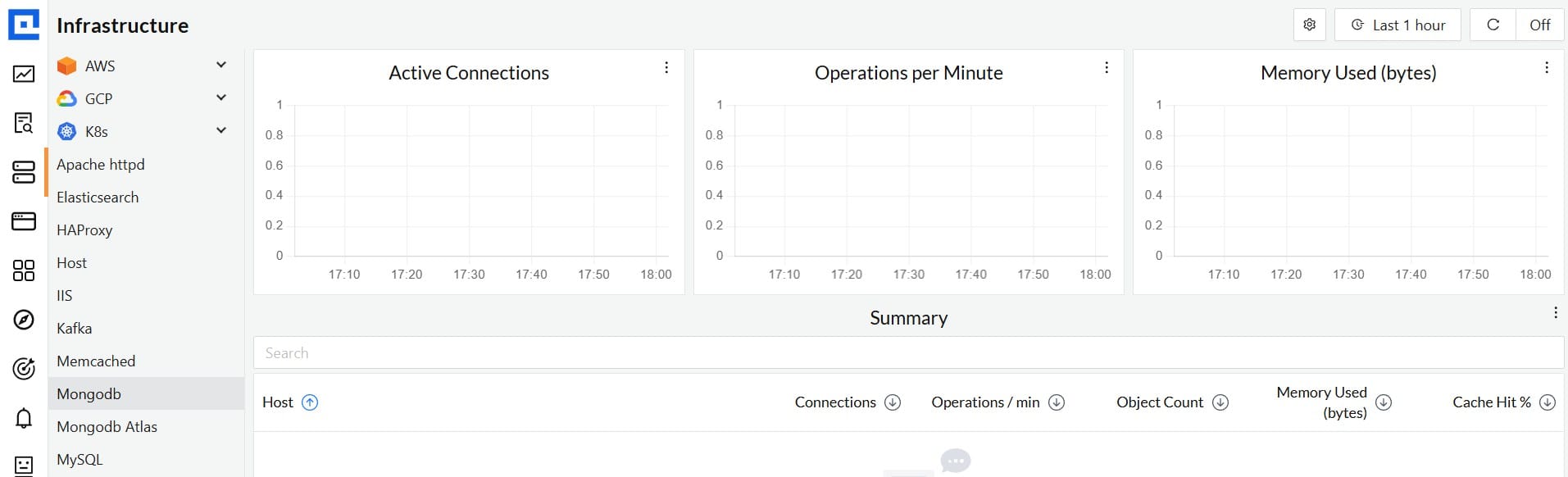Viewport: 1568px width, 477px height.
Task: Click the K8s label in sidebar
Action: [97, 131]
